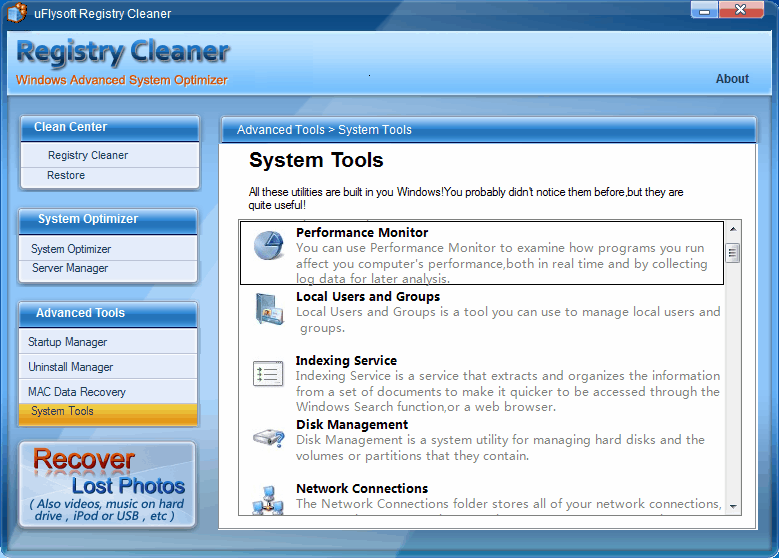Click the Clean Center section header
The width and height of the screenshot is (779, 558).
click(x=110, y=128)
